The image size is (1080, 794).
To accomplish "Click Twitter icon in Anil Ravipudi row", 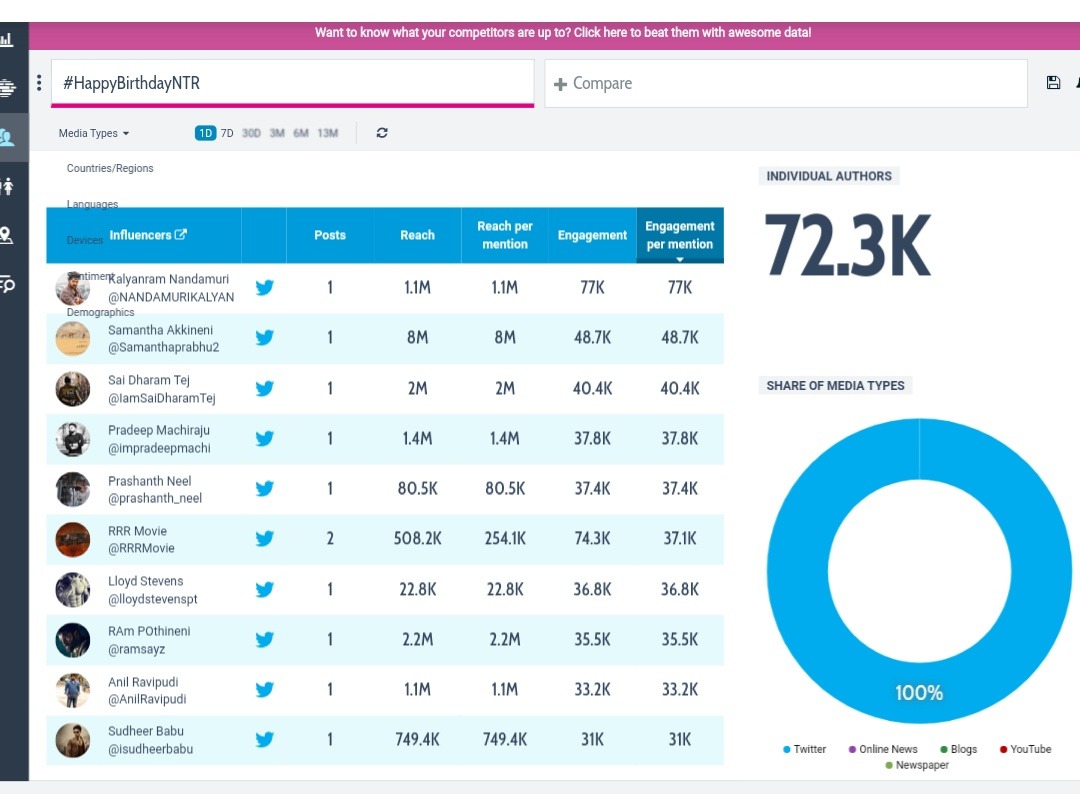I will (264, 689).
